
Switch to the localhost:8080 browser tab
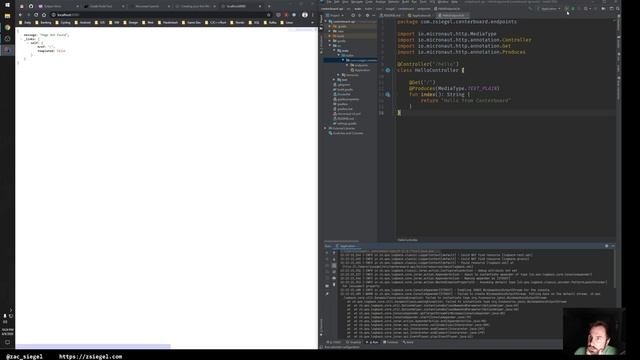(x=241, y=6)
